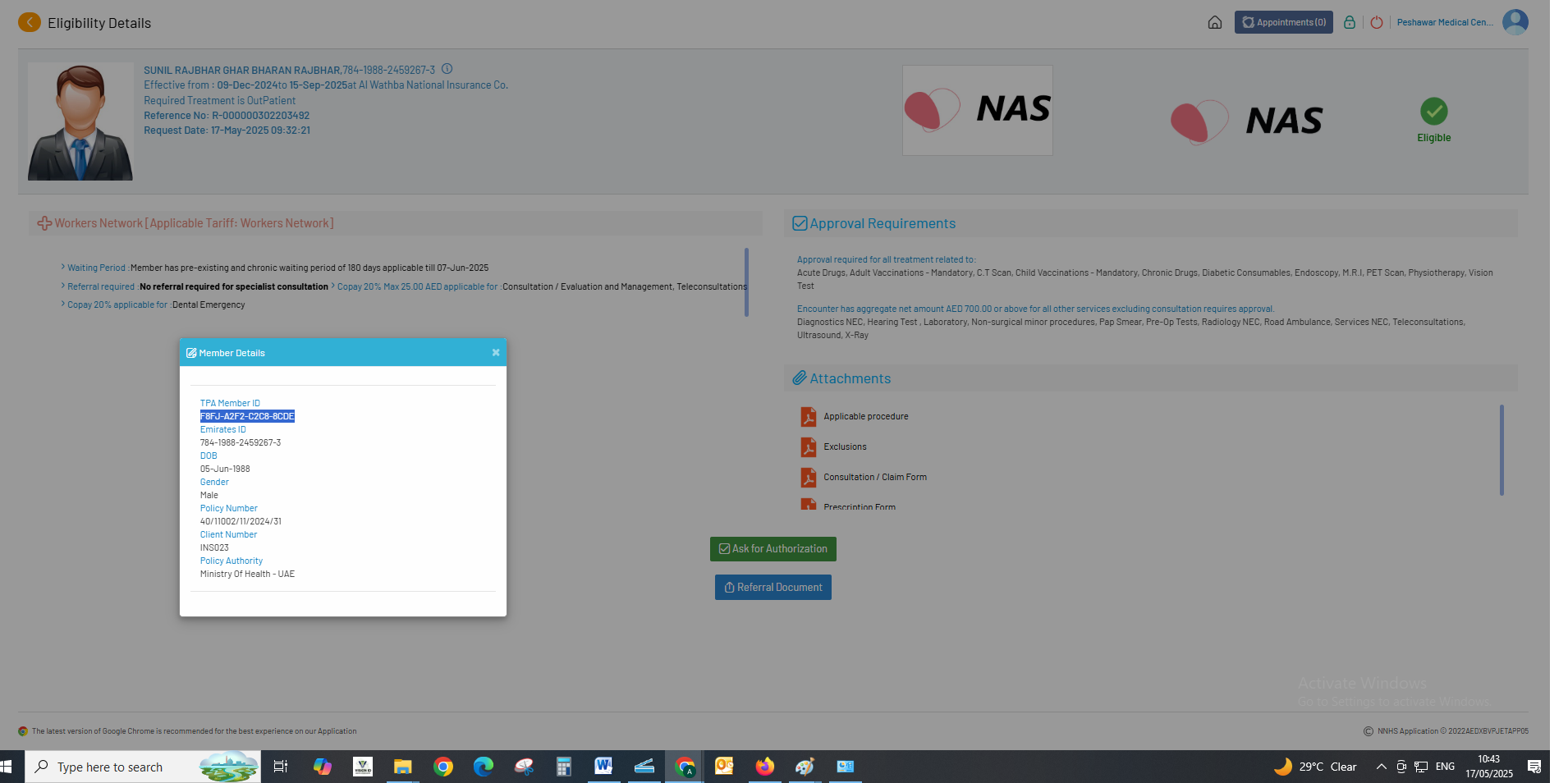Open the Windows notification center icon
Viewport: 1568px width, 783px height.
1534,767
